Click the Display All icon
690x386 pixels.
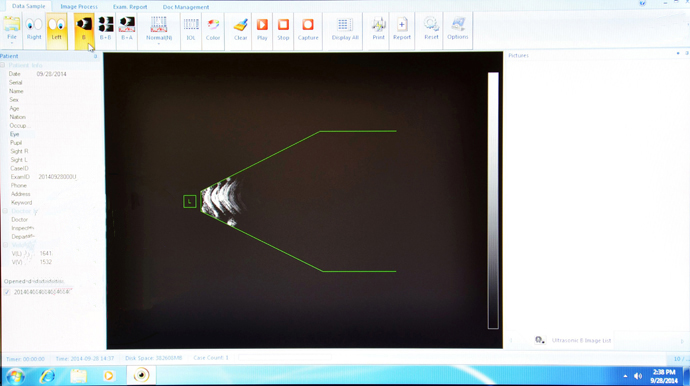(x=345, y=29)
